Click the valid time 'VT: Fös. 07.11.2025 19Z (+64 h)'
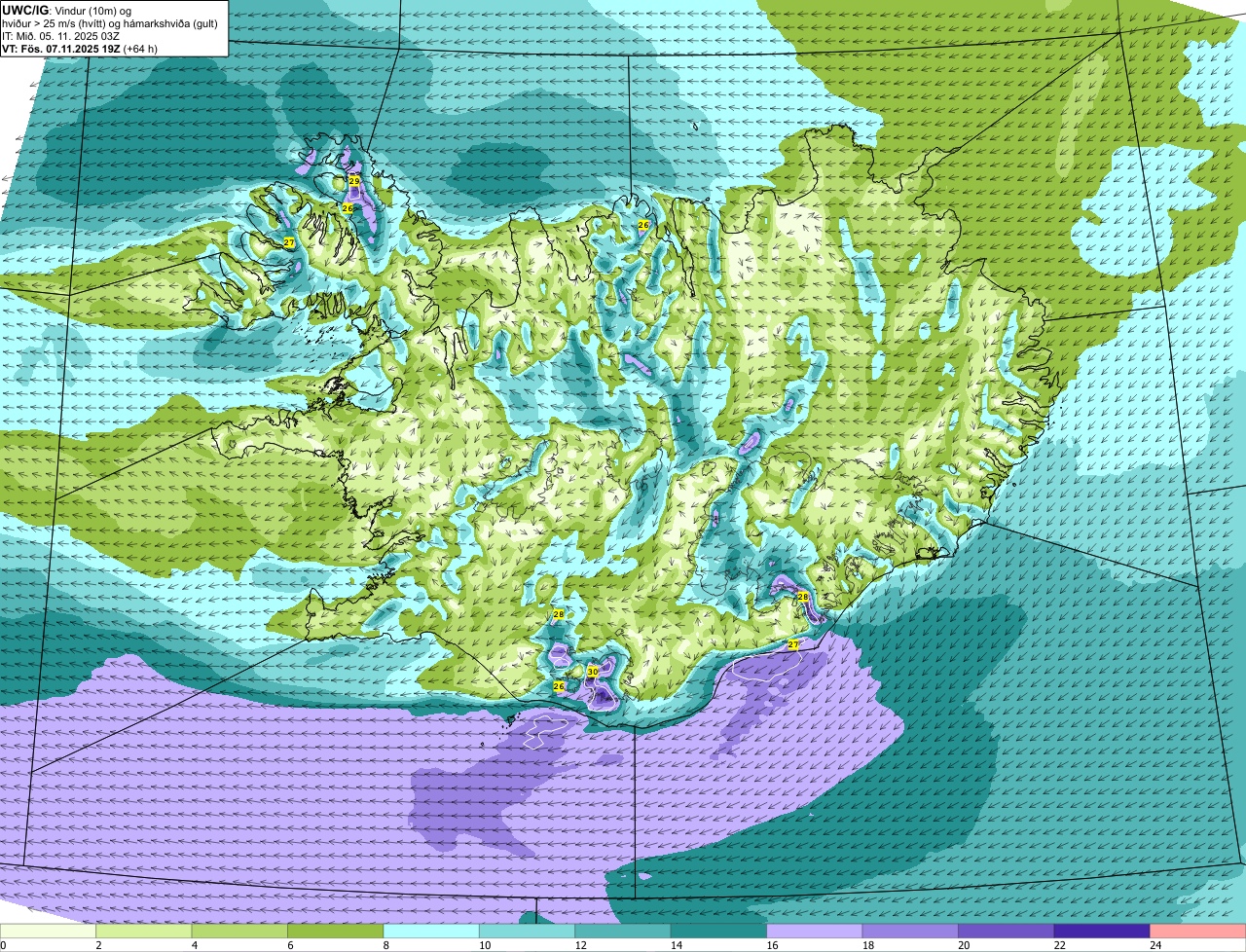 (x=80, y=48)
